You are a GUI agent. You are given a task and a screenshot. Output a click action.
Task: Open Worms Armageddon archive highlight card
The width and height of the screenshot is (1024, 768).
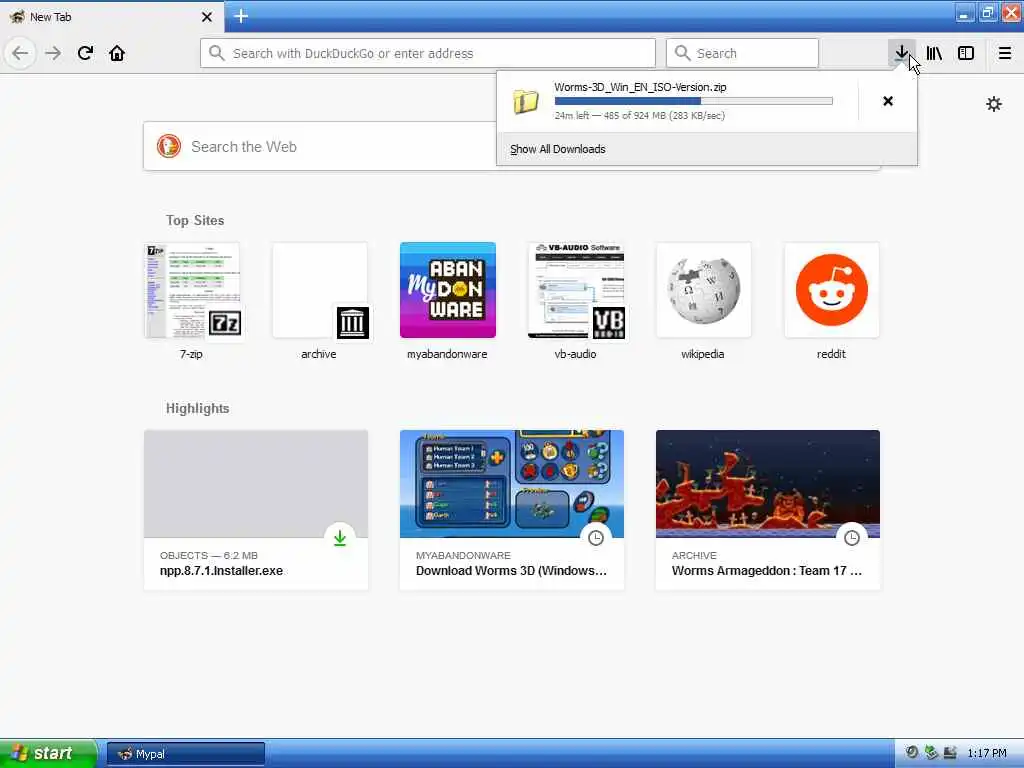[768, 509]
